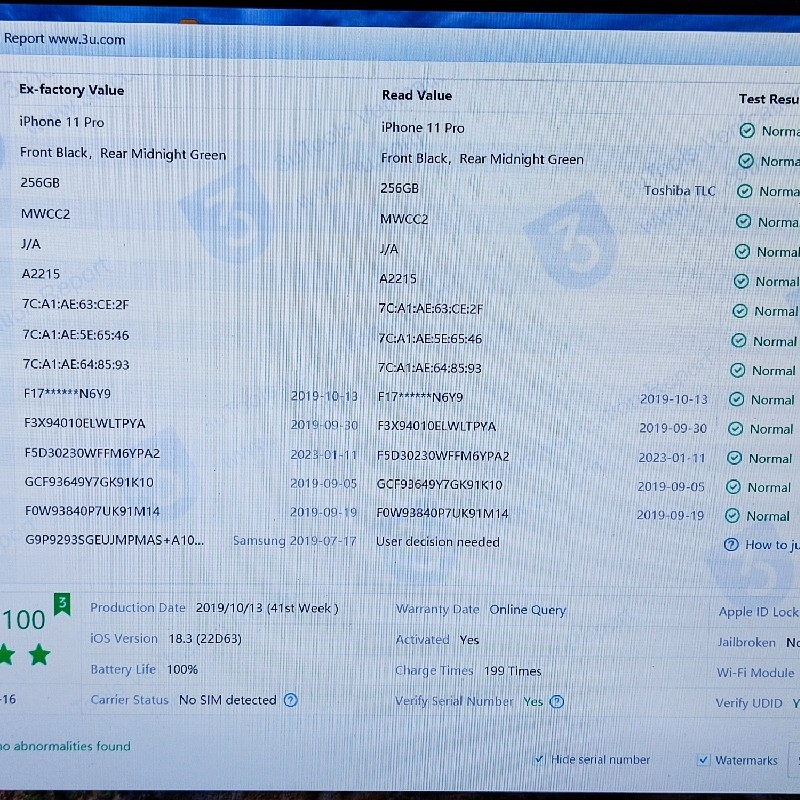Select ex-factory address 7C:A1:AE:64:85:93
800x800 pixels.
coord(76,364)
